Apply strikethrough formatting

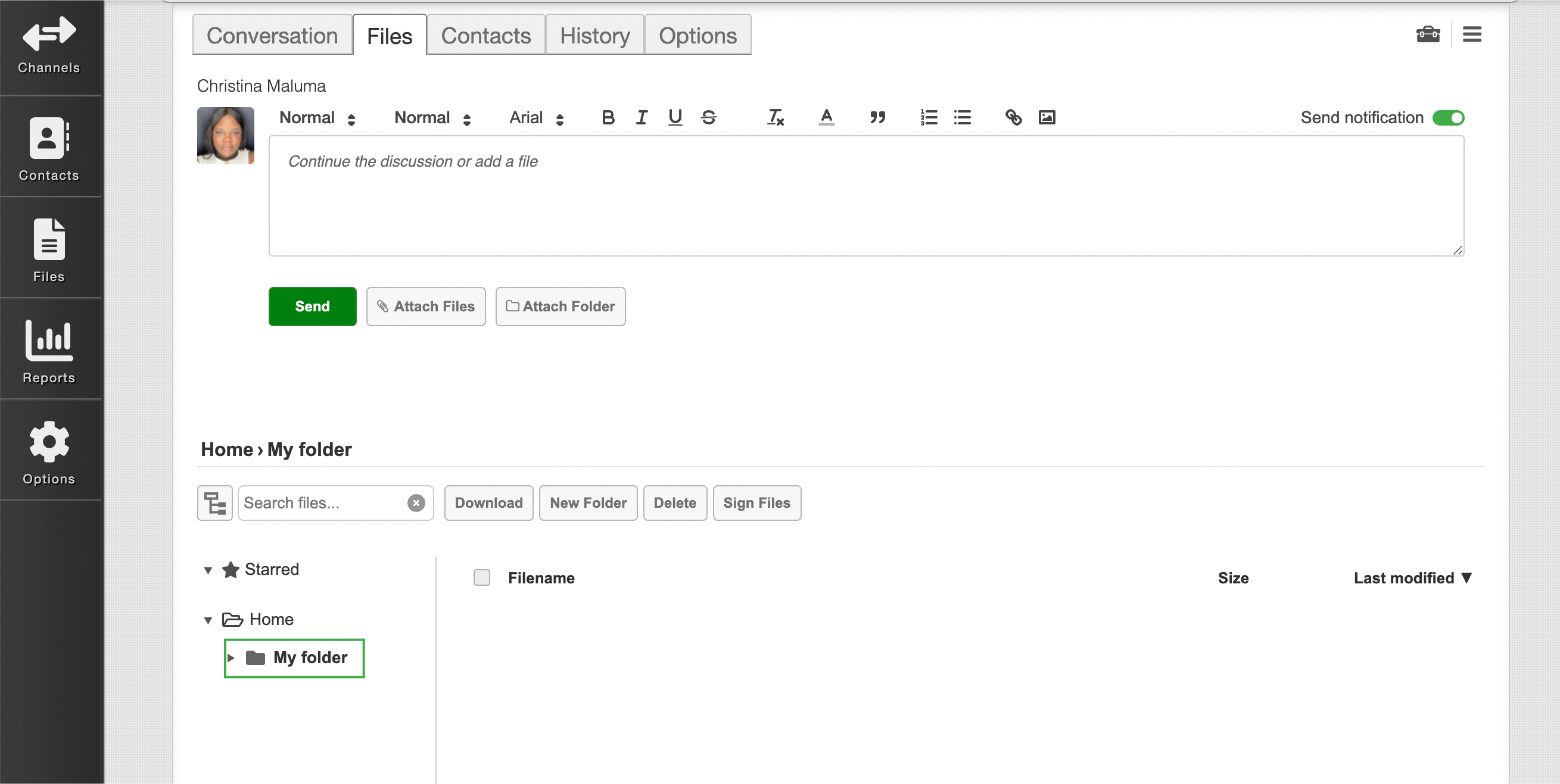pyautogui.click(x=709, y=117)
